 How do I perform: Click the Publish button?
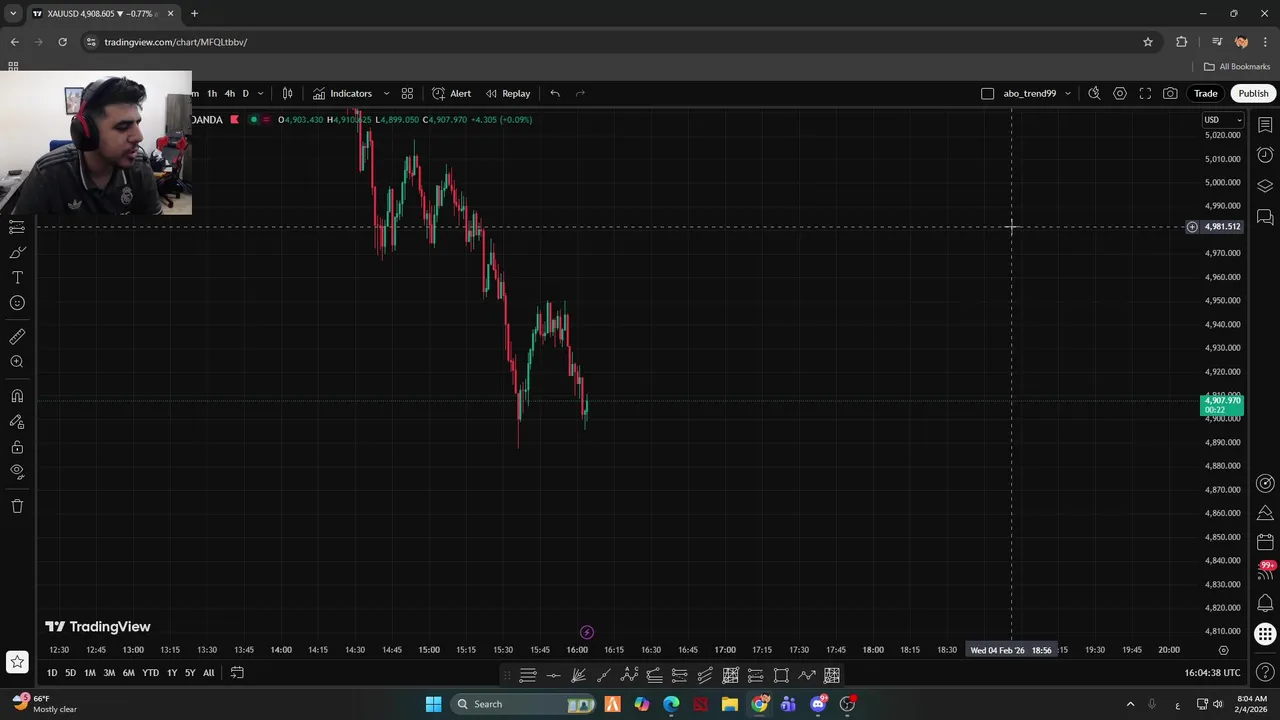pos(1253,93)
